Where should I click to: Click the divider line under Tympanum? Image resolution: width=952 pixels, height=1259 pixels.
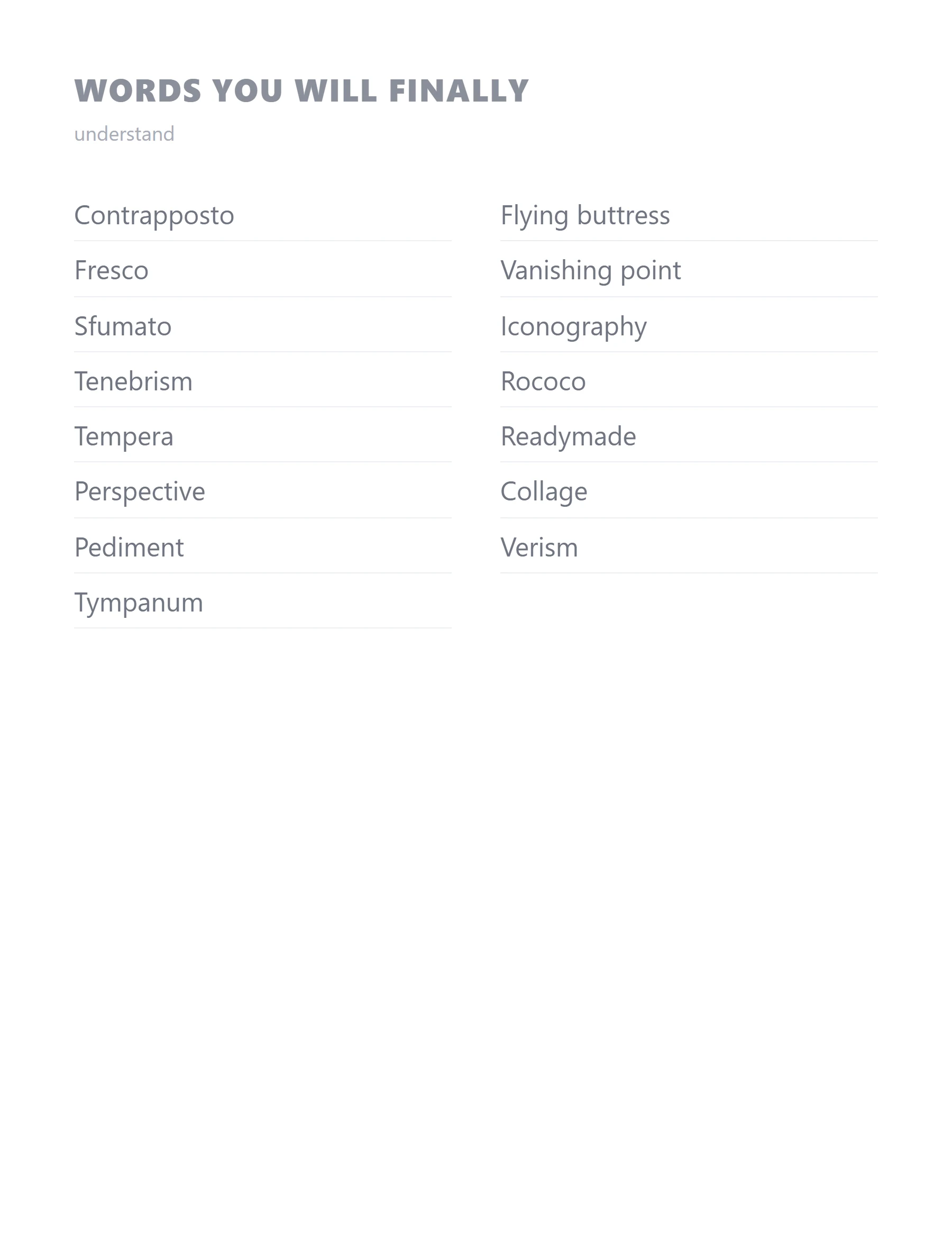(263, 628)
